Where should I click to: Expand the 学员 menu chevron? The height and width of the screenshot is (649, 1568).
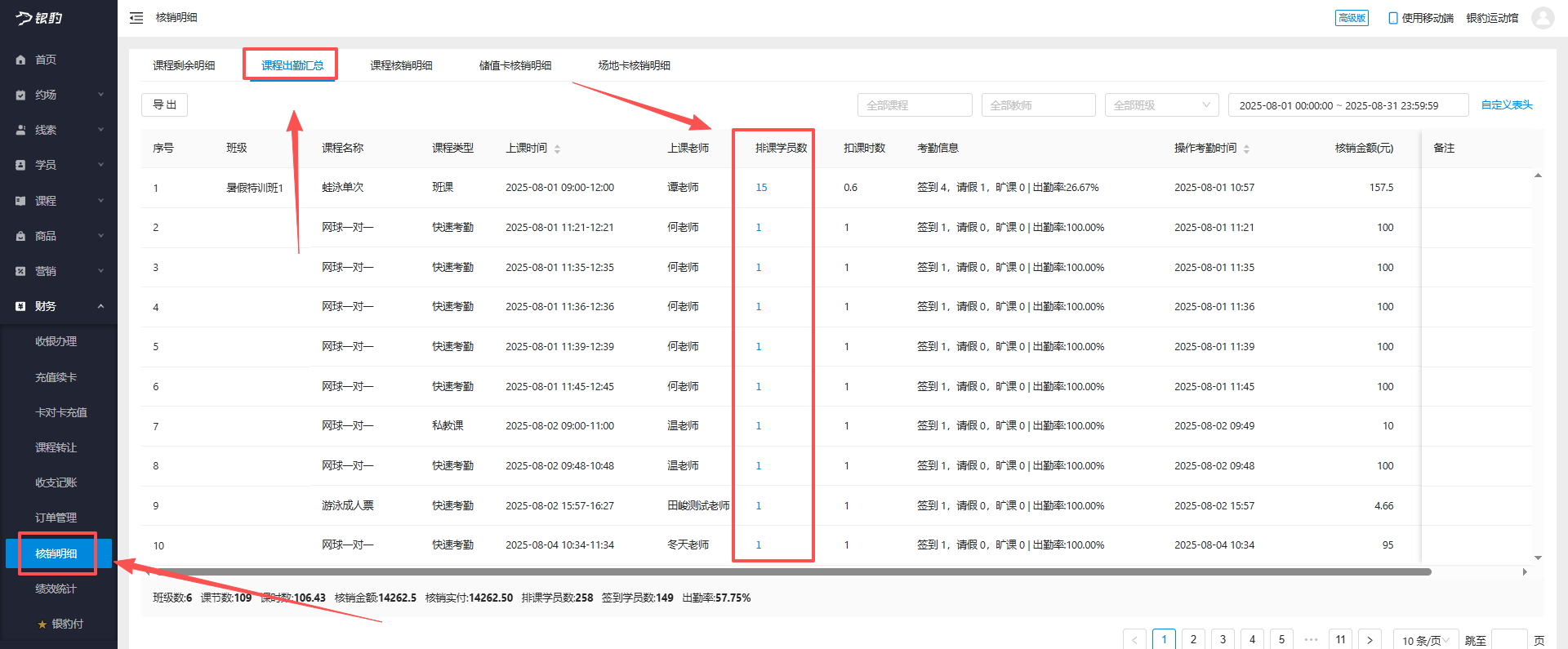click(x=101, y=165)
